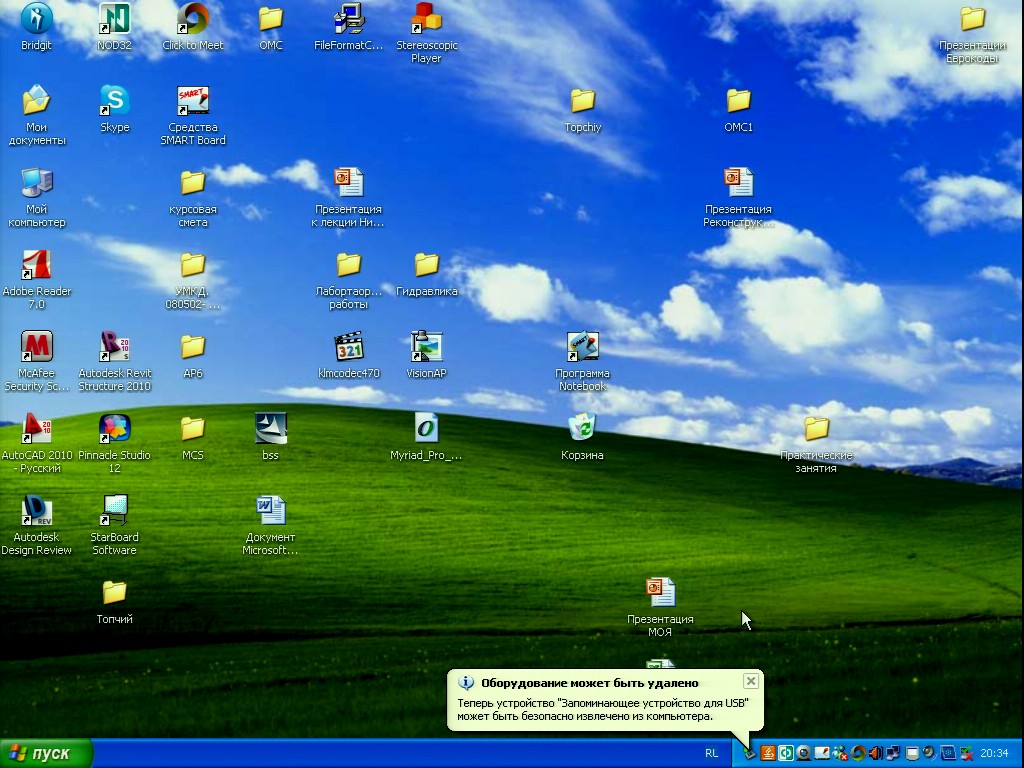Viewport: 1024px width, 768px height.
Task: Select the Skype desktop shortcut
Action: 114,108
